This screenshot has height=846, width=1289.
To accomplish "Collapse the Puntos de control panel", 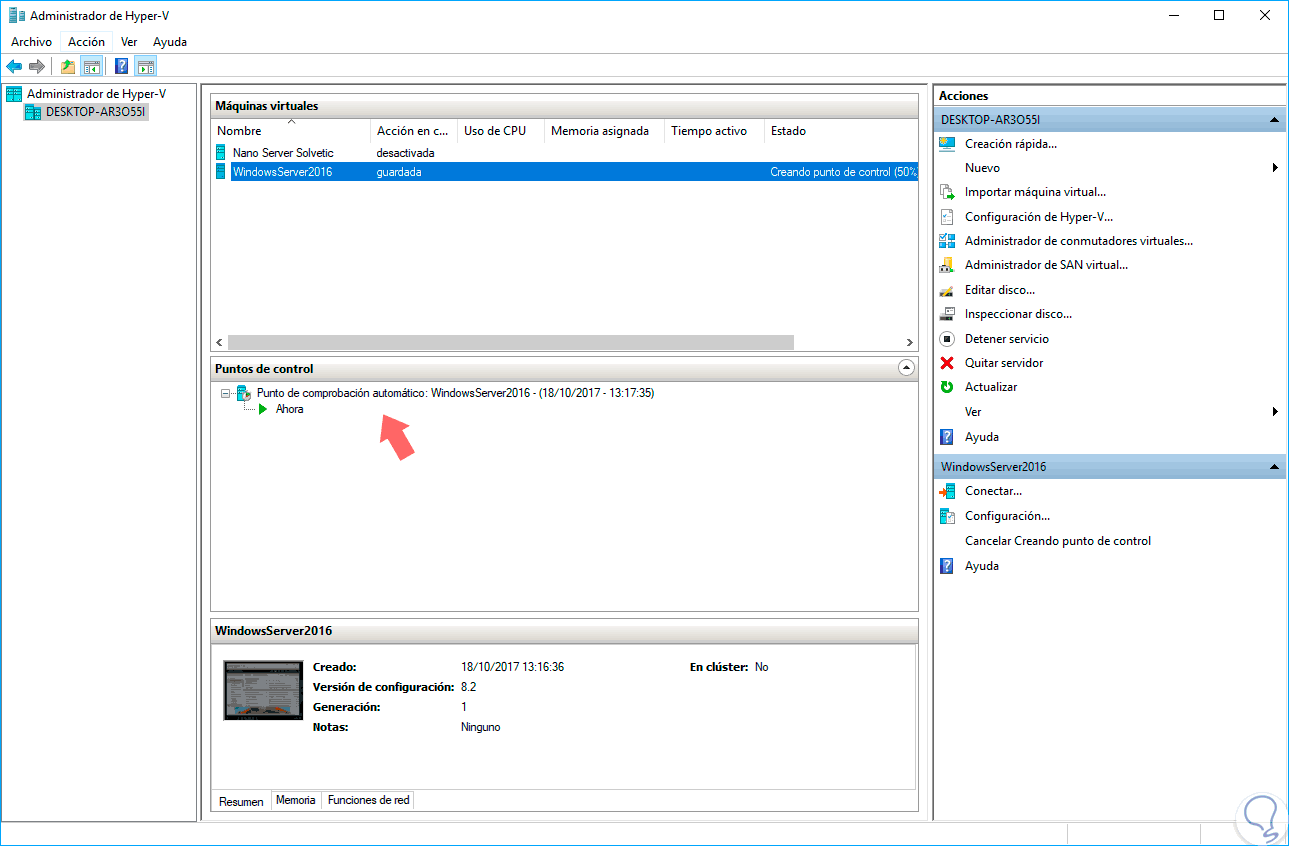I will [906, 368].
